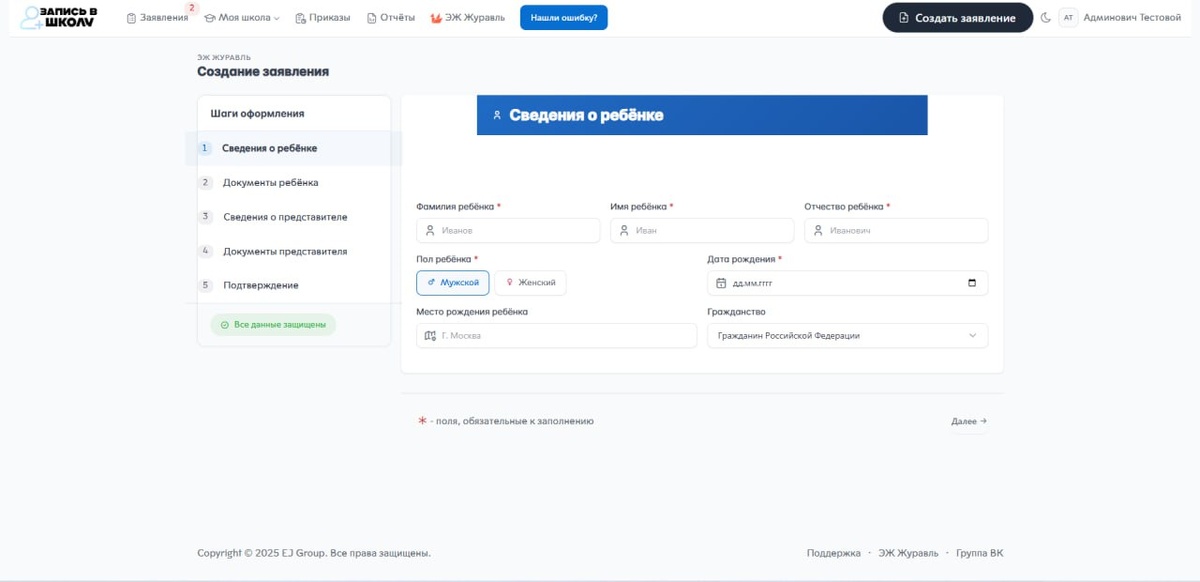The height and width of the screenshot is (582, 1200).
Task: Select Мужской gender option
Action: [453, 283]
